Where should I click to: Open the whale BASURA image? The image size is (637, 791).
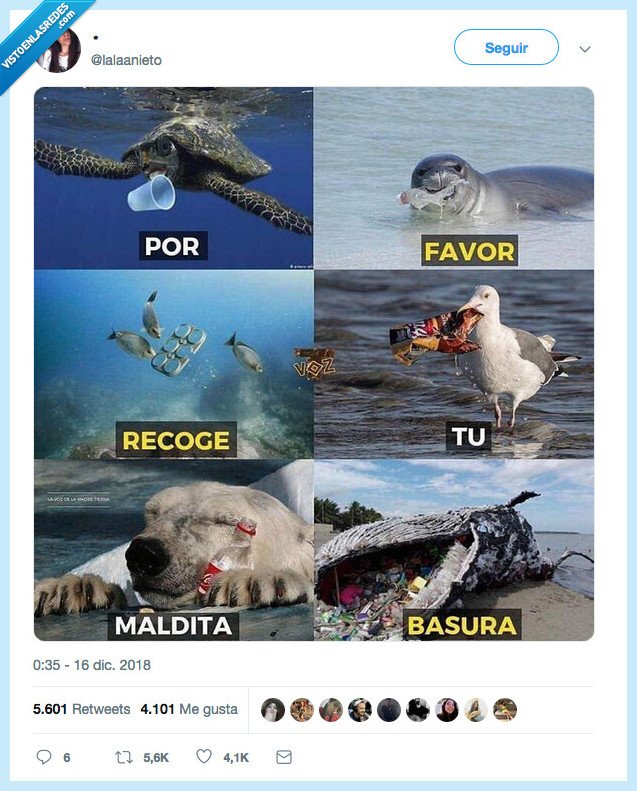[x=454, y=550]
